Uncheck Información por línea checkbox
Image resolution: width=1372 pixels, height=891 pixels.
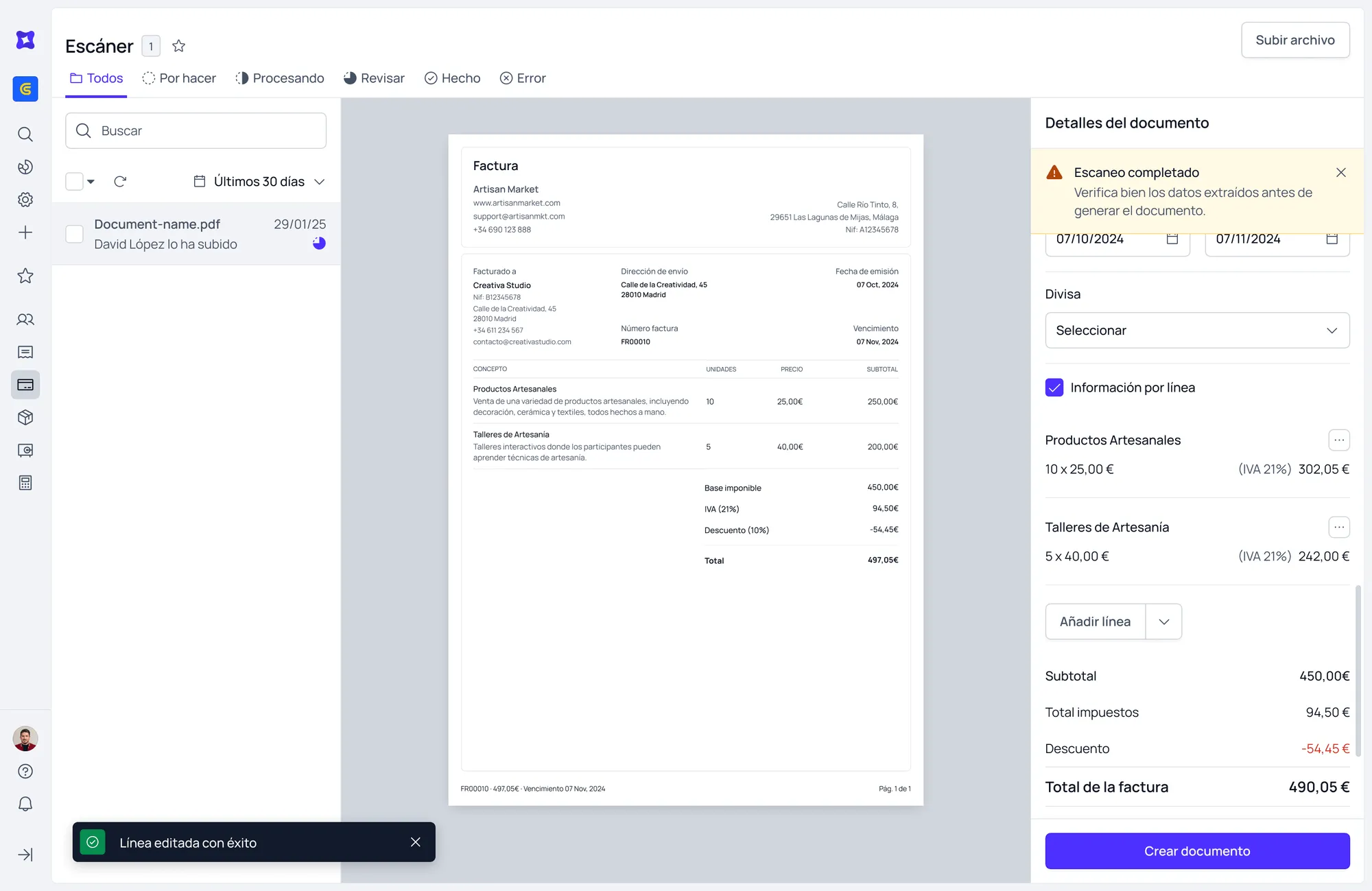(x=1054, y=388)
